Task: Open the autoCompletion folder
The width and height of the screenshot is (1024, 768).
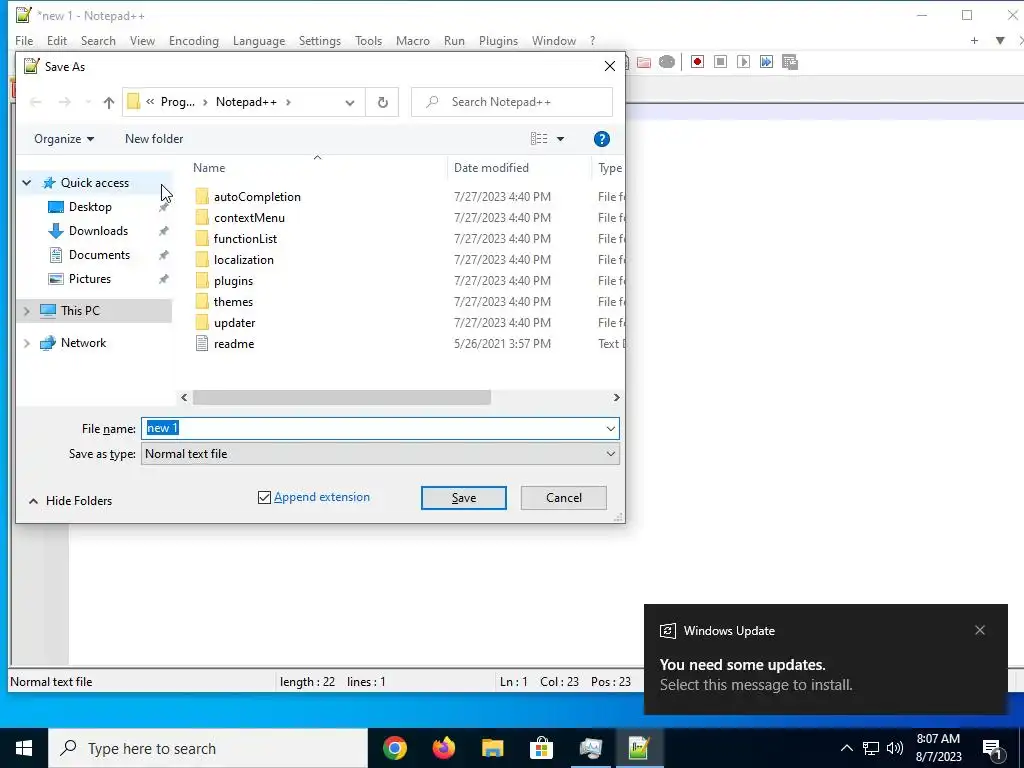Action: [257, 197]
